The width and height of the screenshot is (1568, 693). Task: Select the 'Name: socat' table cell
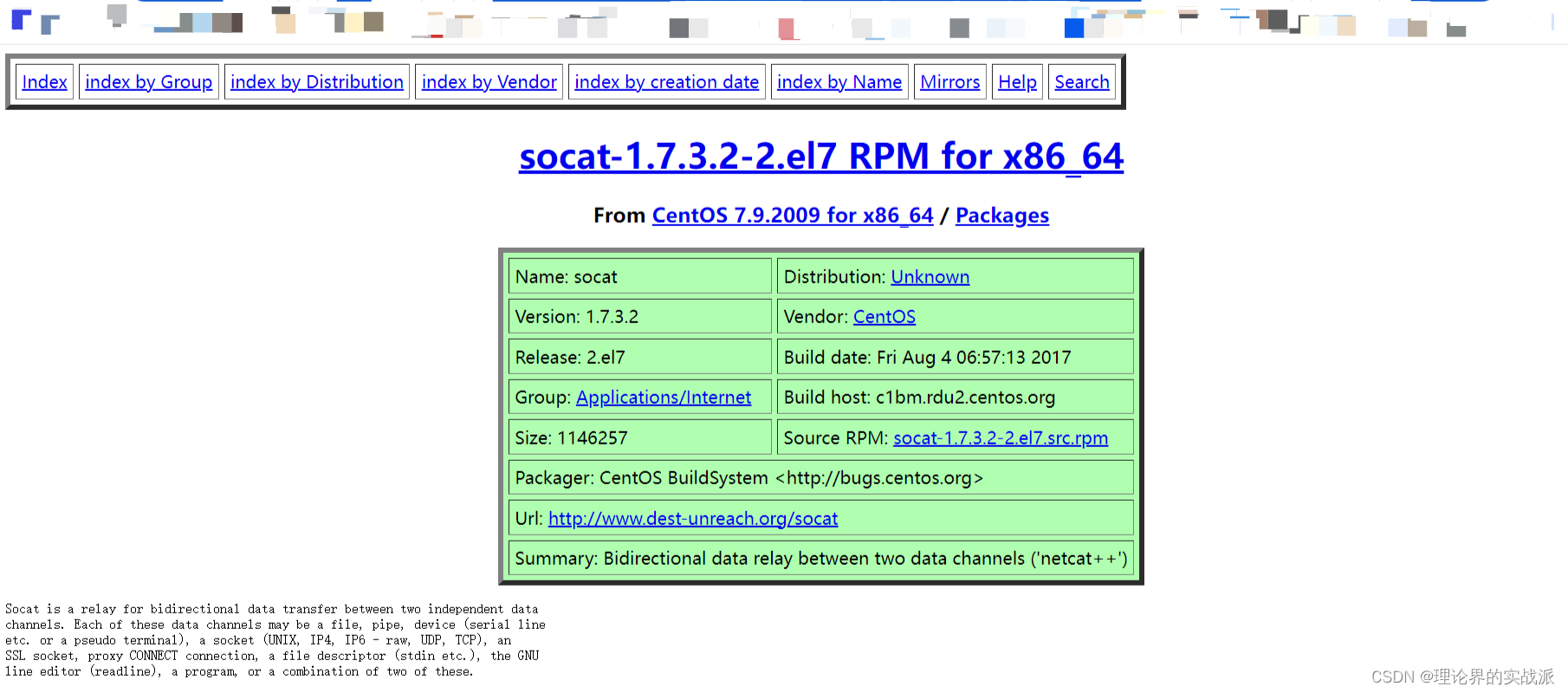click(x=640, y=276)
